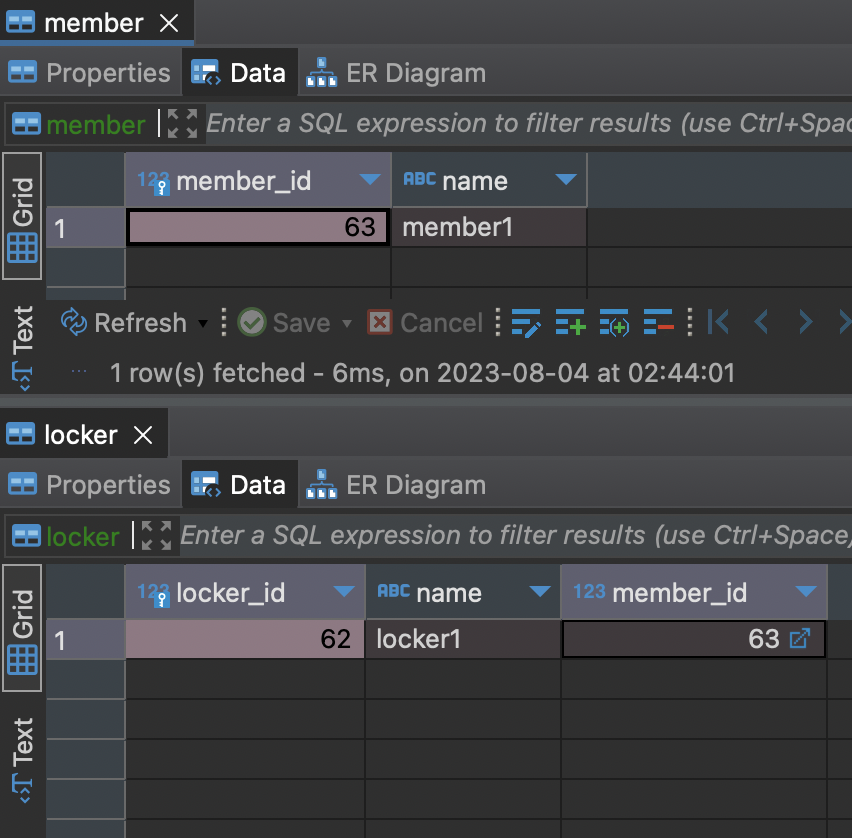Open Data tab in member editor

pyautogui.click(x=239, y=73)
